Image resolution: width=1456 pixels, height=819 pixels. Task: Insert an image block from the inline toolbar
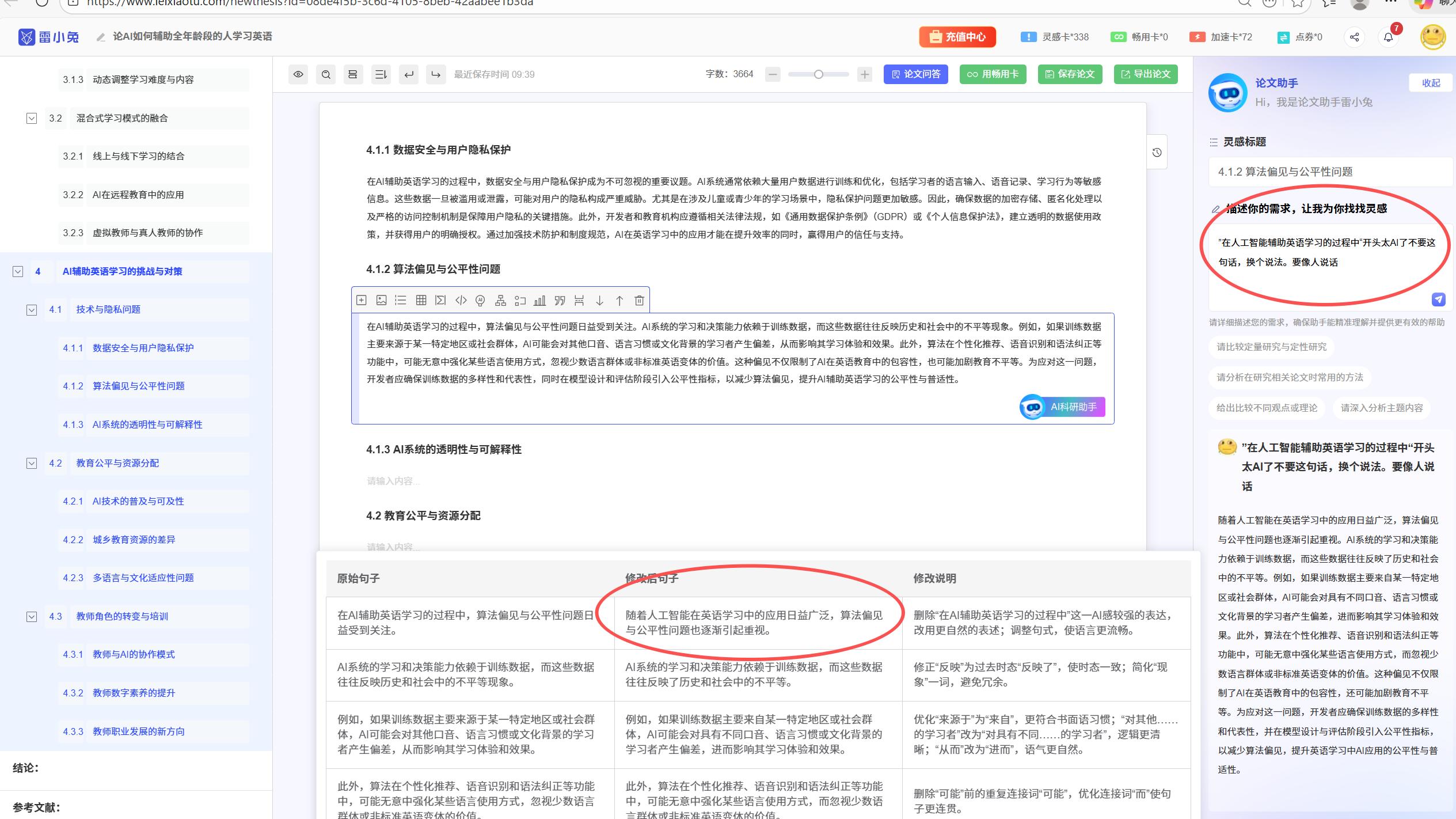(x=381, y=300)
